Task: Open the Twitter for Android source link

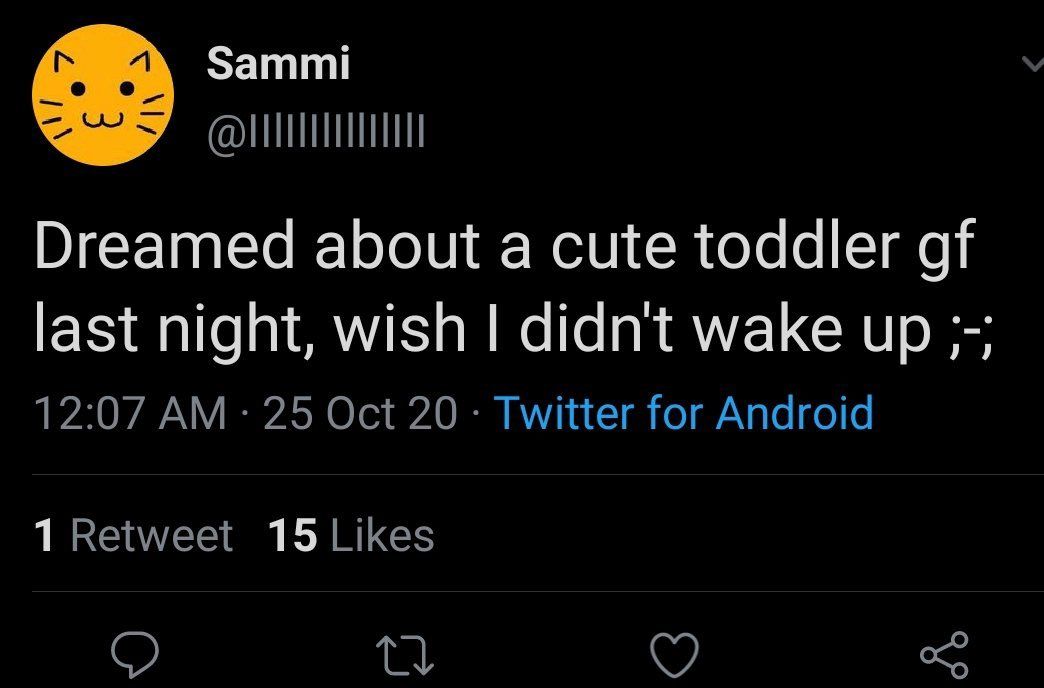Action: (x=684, y=412)
